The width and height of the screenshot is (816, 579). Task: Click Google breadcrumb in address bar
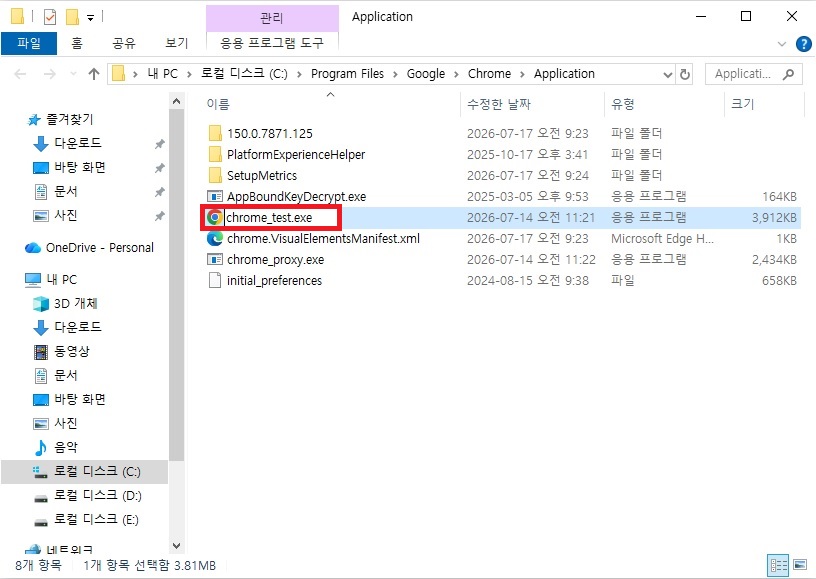(426, 74)
